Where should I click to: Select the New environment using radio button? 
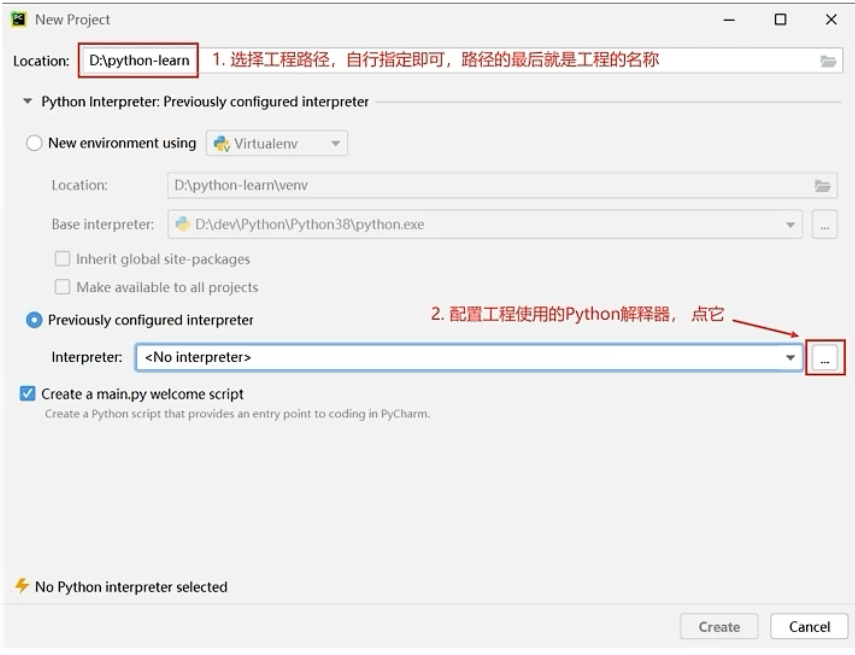(34, 143)
